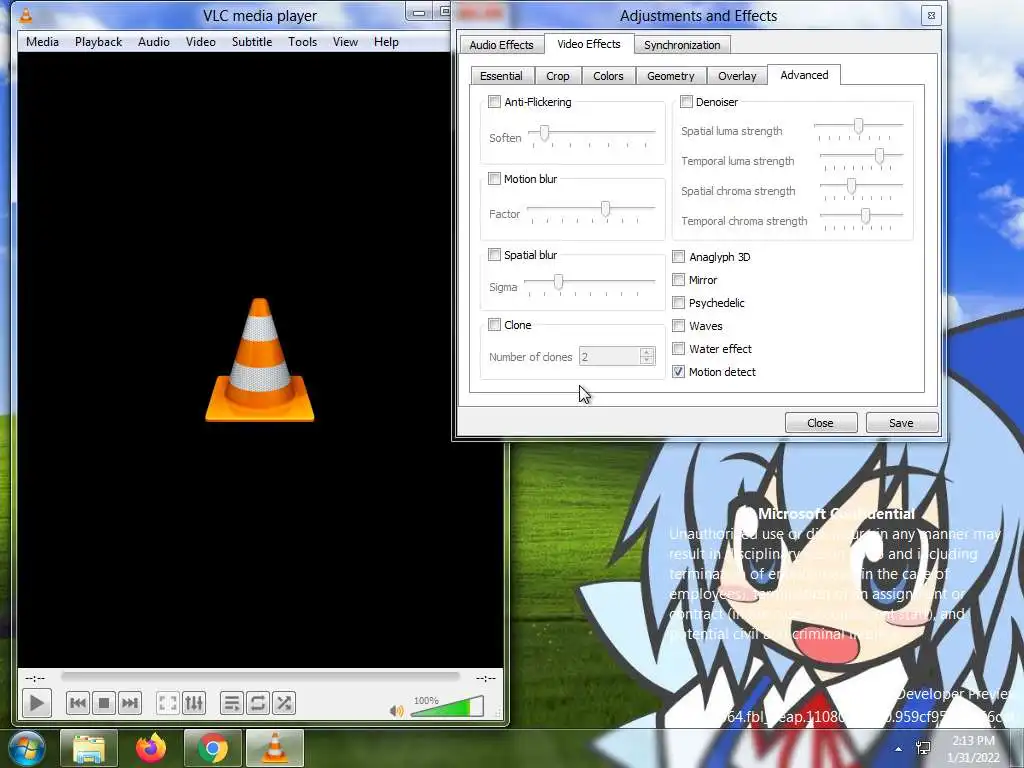Image resolution: width=1024 pixels, height=768 pixels.
Task: Uncheck Motion detect checkbox
Action: (679, 372)
